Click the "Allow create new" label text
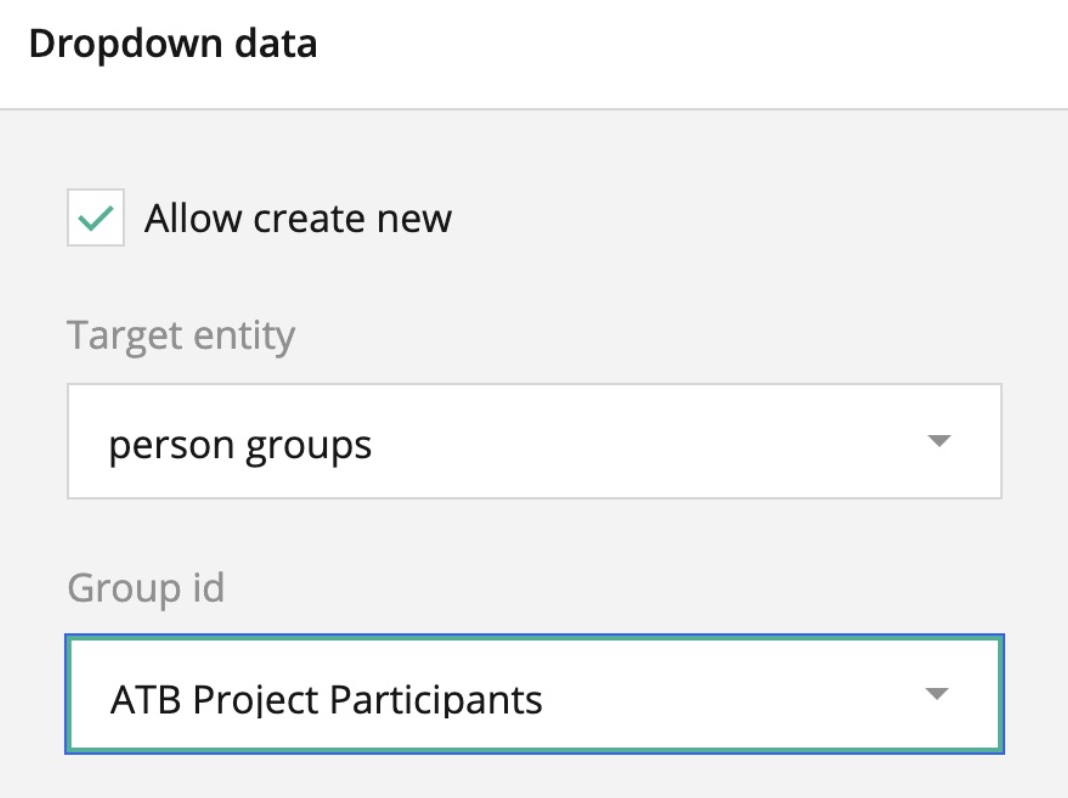The image size is (1068, 798). pos(298,218)
